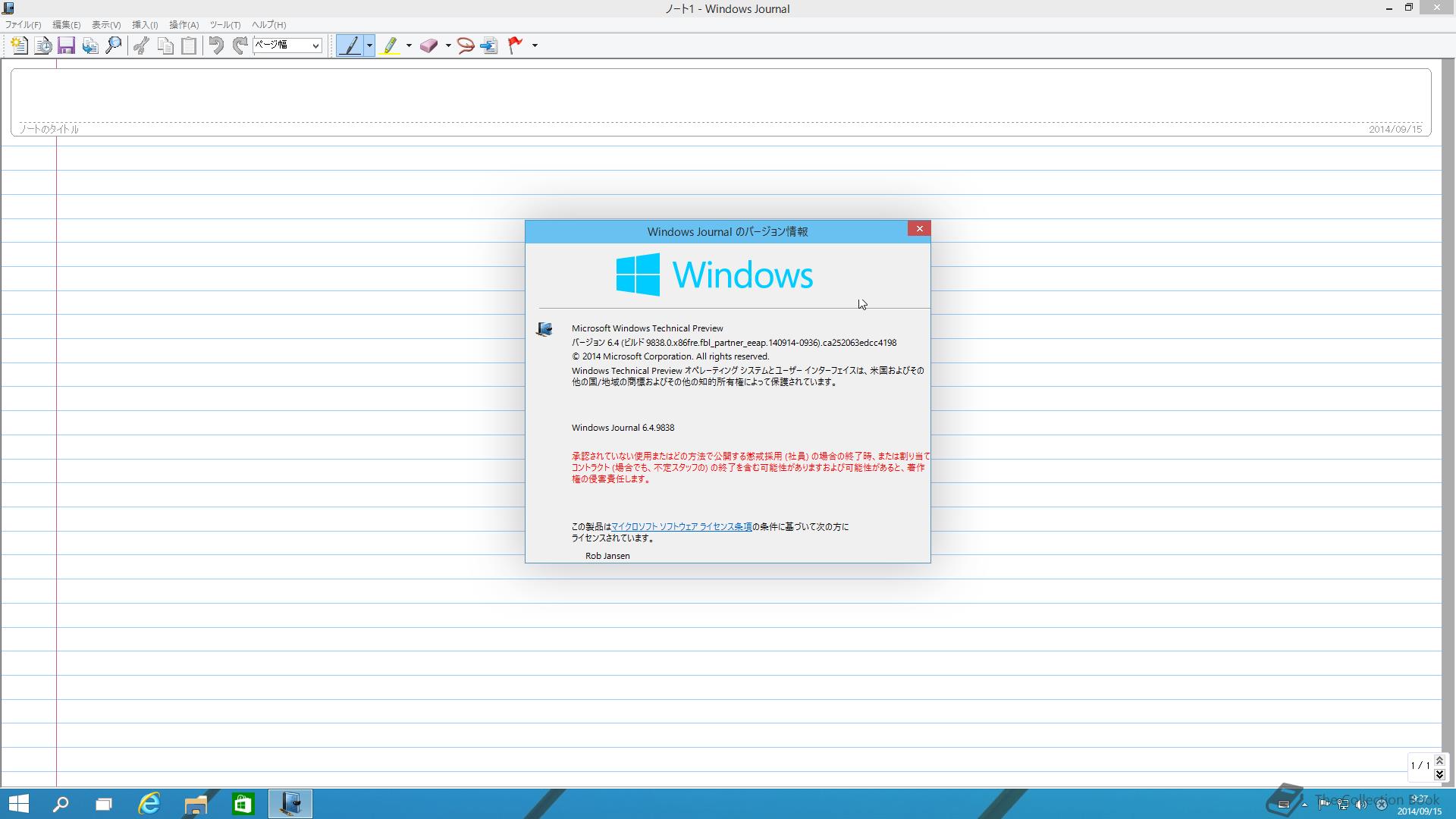The height and width of the screenshot is (819, 1456).
Task: Select the Lasso selection tool
Action: tap(466, 45)
